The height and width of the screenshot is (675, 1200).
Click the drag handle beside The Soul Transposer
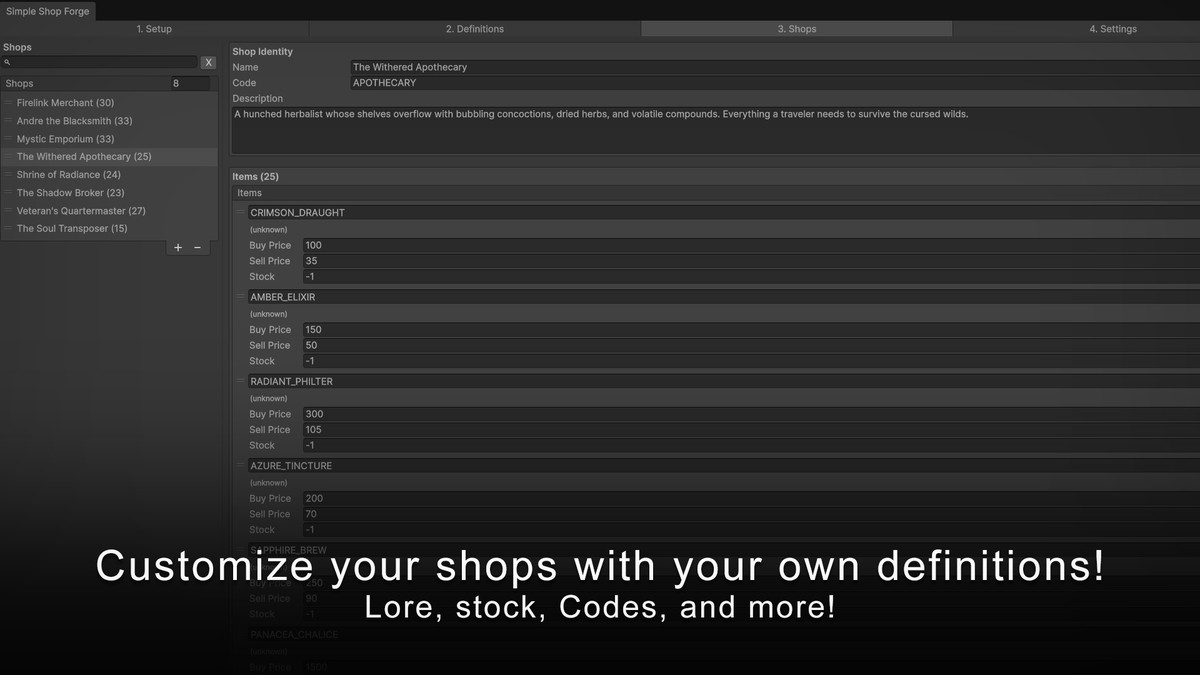pos(7,228)
